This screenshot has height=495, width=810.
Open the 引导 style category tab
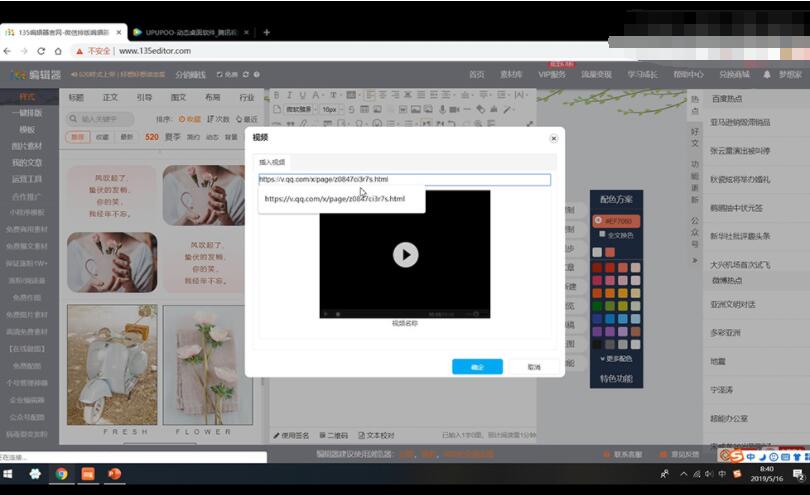[144, 97]
